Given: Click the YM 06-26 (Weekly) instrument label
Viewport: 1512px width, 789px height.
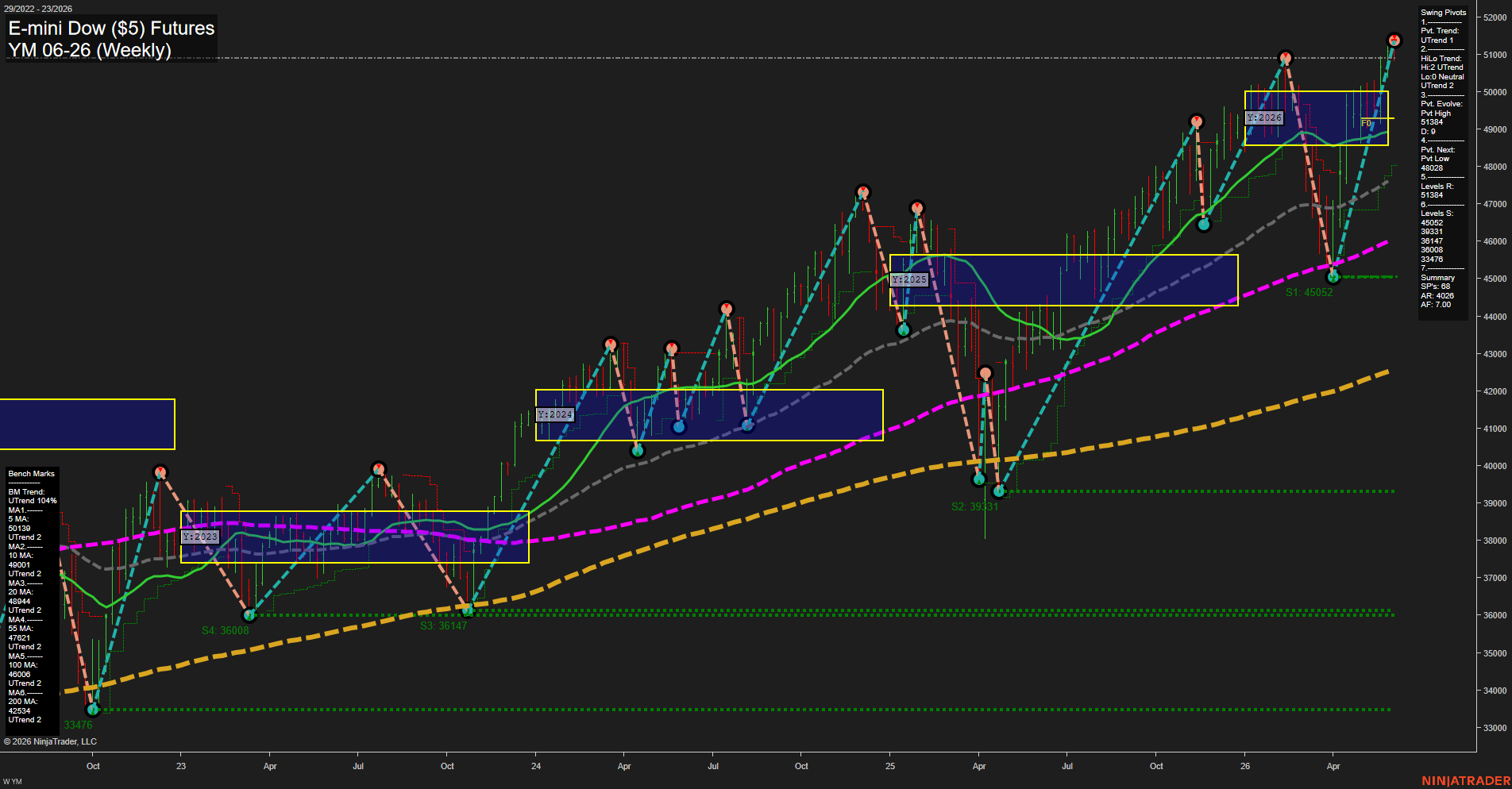Looking at the screenshot, I should 90,50.
